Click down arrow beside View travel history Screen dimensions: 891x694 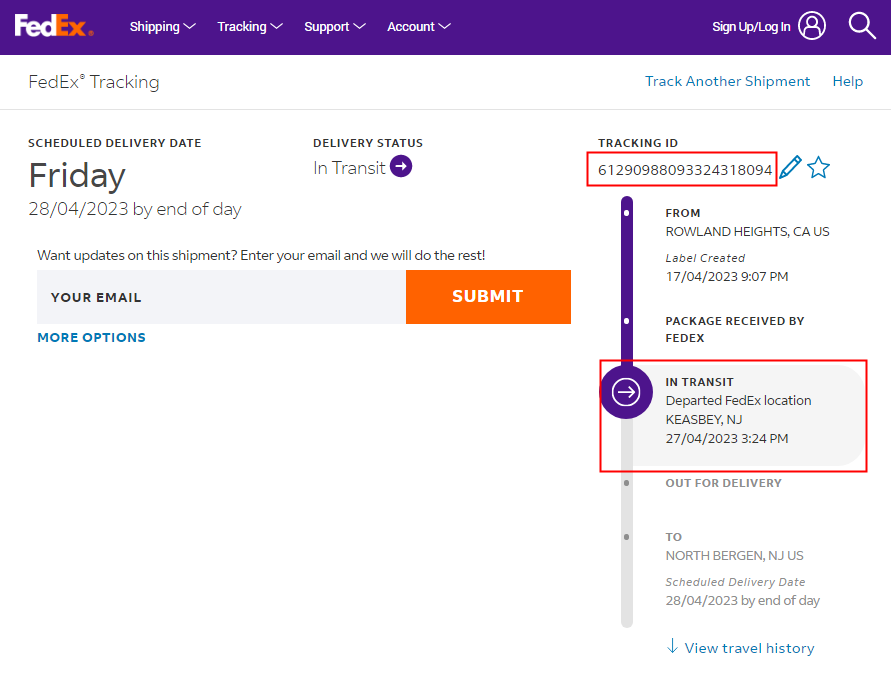tap(672, 647)
